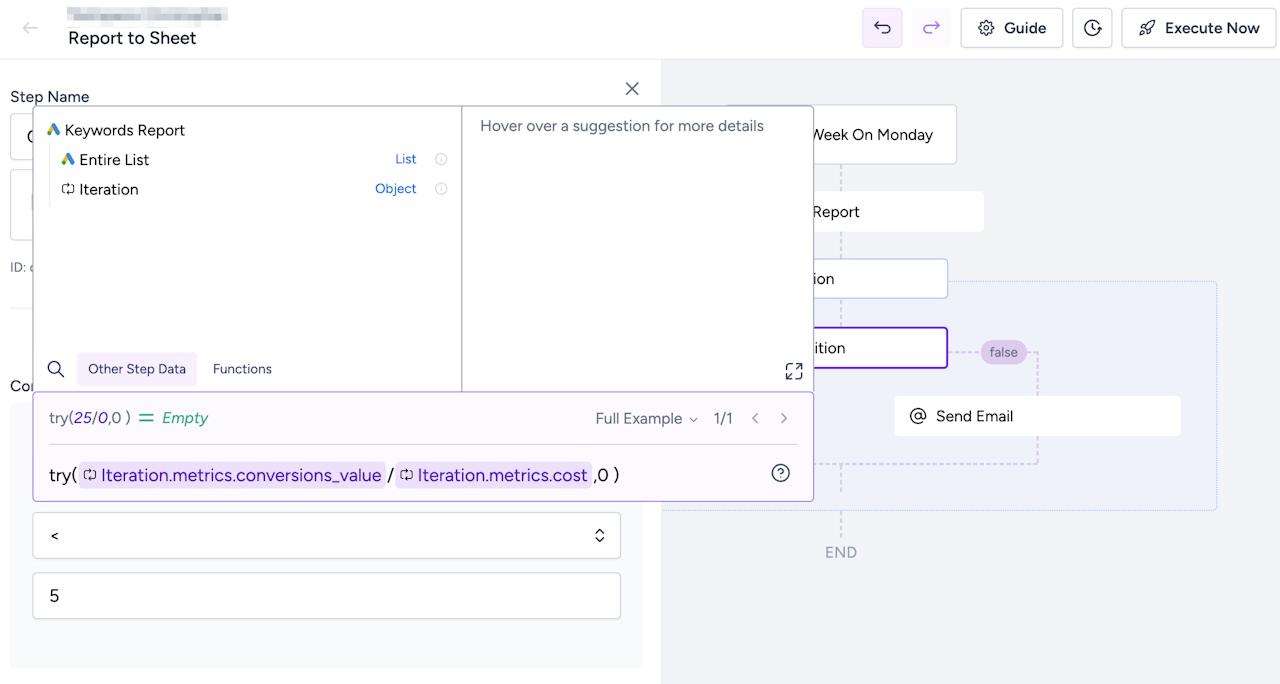The image size is (1280, 684).
Task: Go to next example result
Action: [x=784, y=419]
